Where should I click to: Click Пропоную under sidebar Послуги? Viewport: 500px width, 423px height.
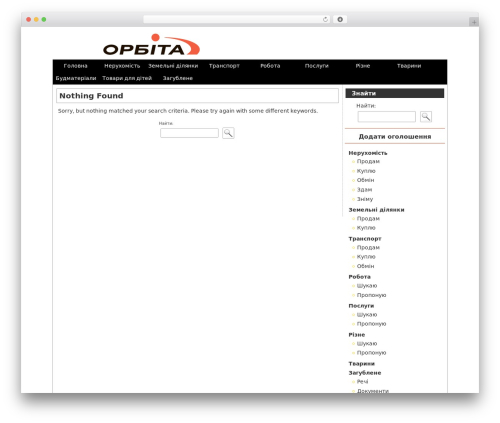point(371,324)
